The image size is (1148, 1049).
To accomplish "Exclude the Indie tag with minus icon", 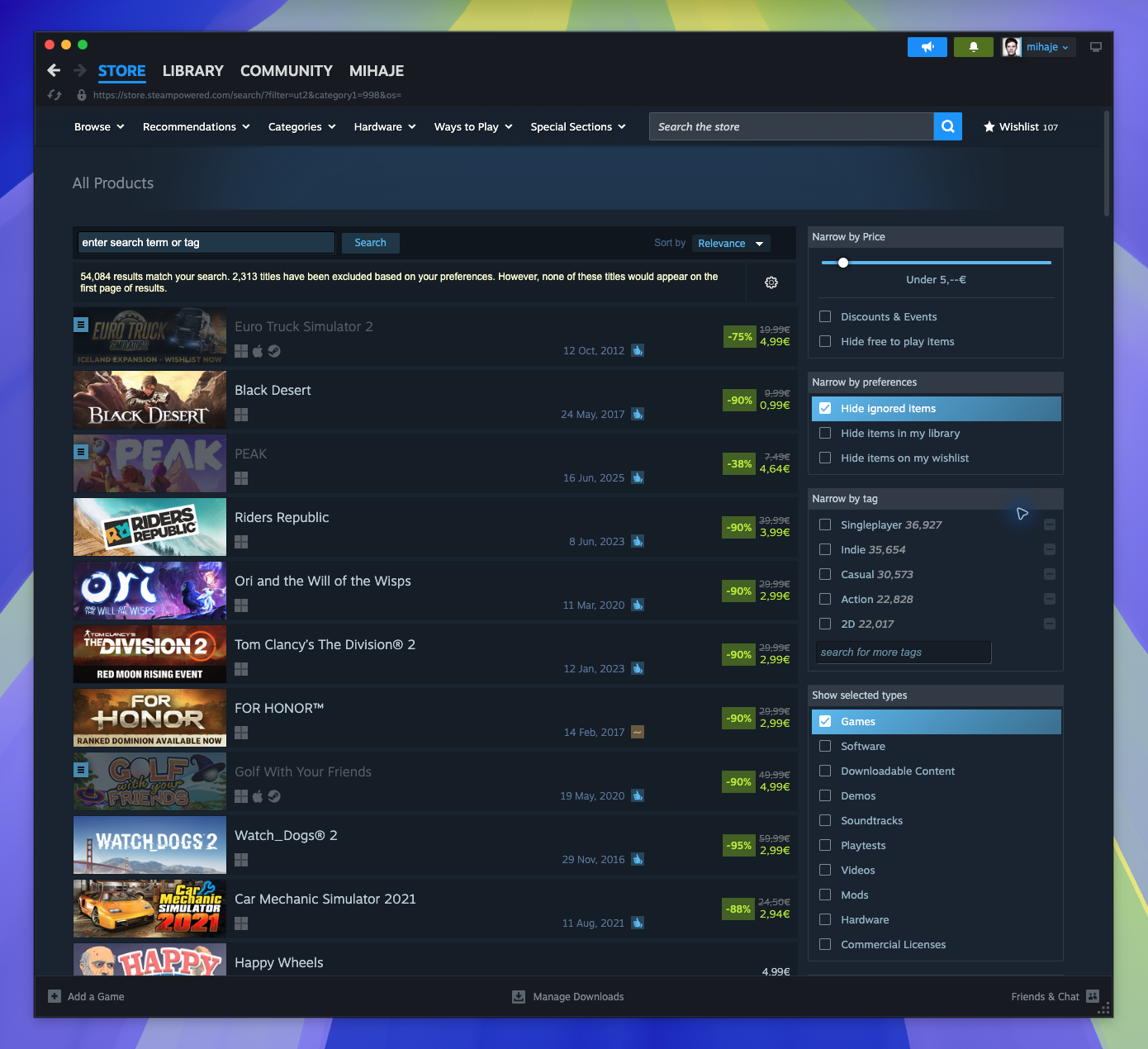I will coord(1050,549).
